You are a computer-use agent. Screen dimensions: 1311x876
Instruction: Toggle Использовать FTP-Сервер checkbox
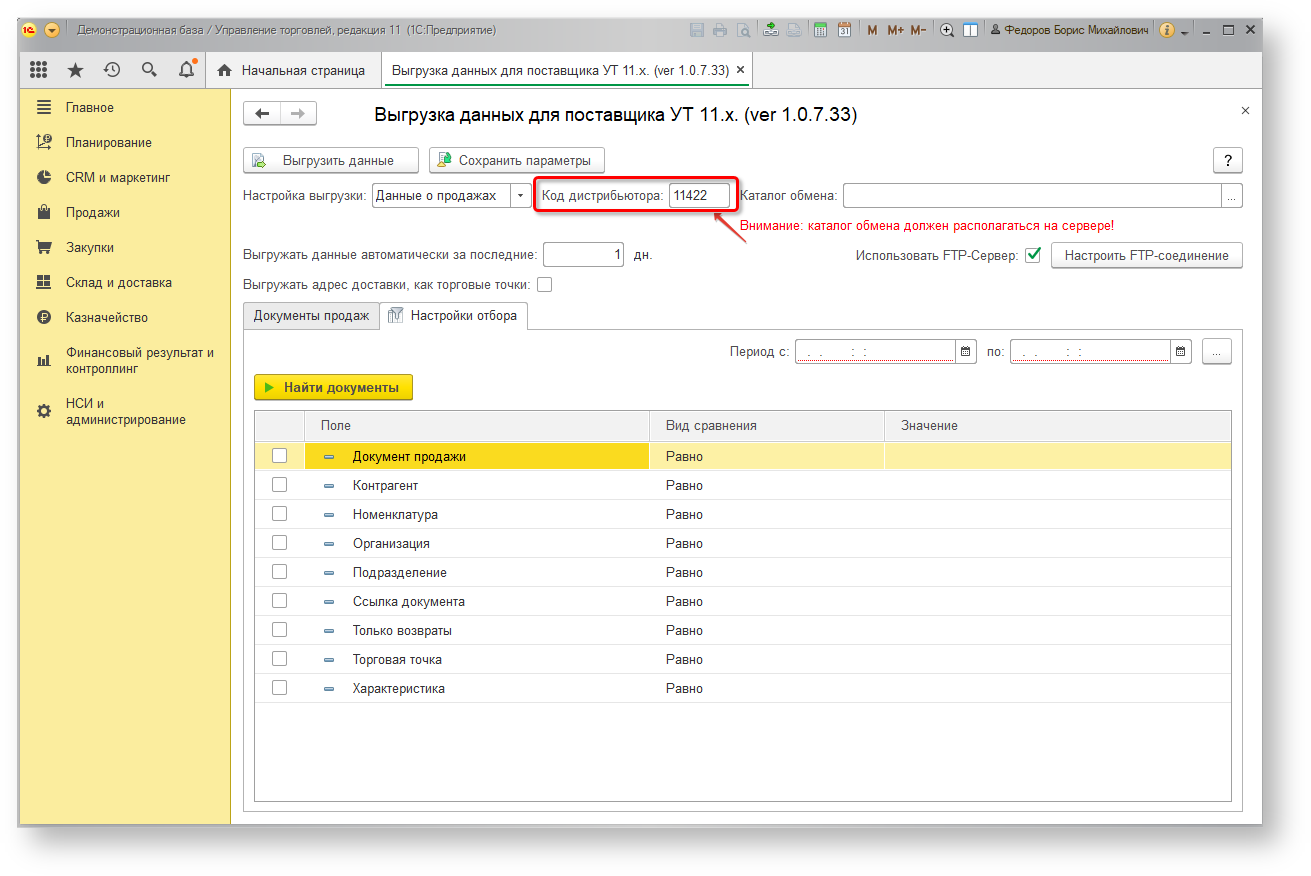[x=1033, y=255]
